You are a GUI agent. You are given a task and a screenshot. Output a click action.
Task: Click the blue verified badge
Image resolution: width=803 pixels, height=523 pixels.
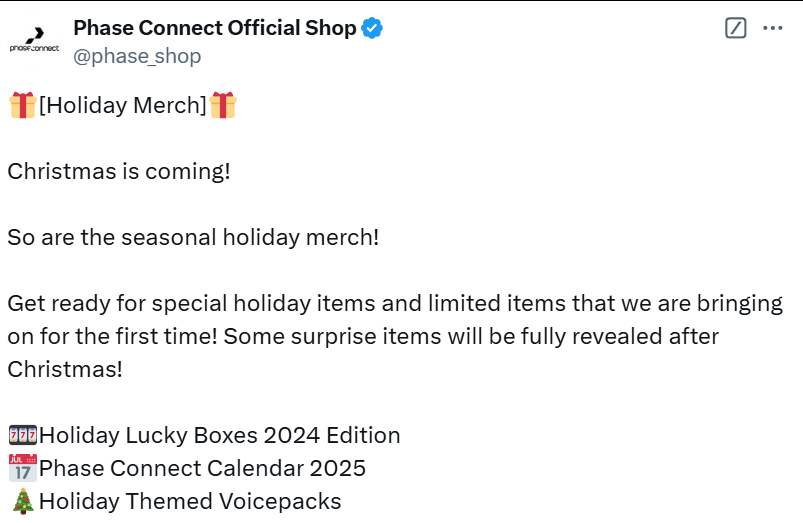372,28
